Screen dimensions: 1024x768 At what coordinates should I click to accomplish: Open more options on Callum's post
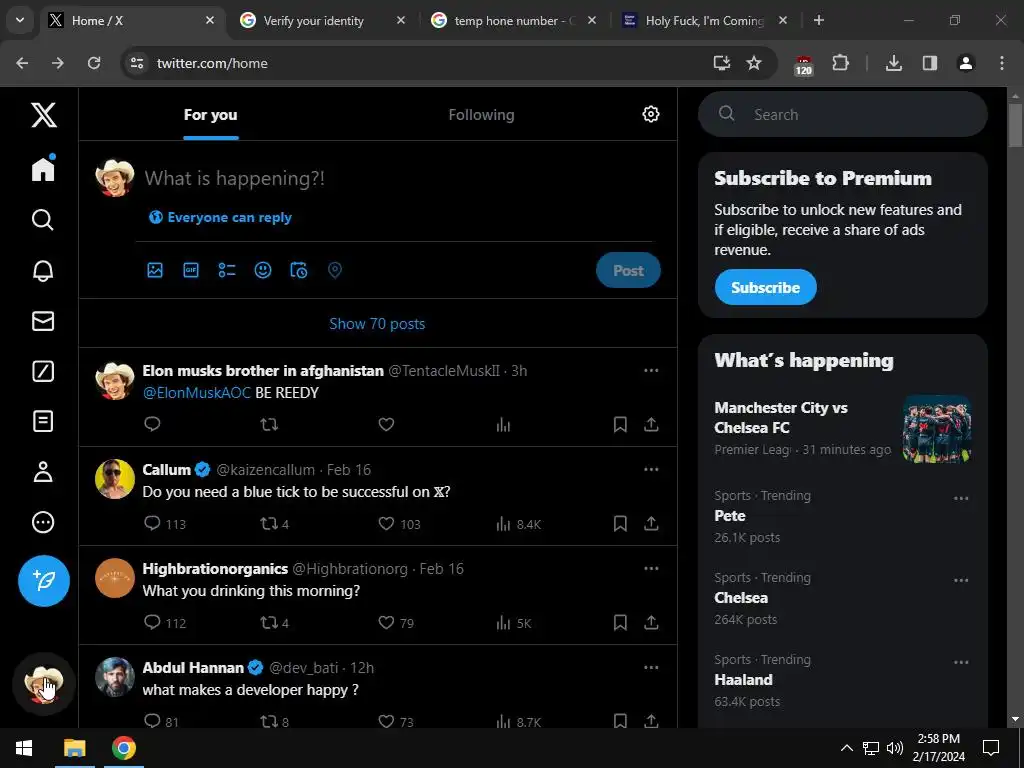click(651, 469)
